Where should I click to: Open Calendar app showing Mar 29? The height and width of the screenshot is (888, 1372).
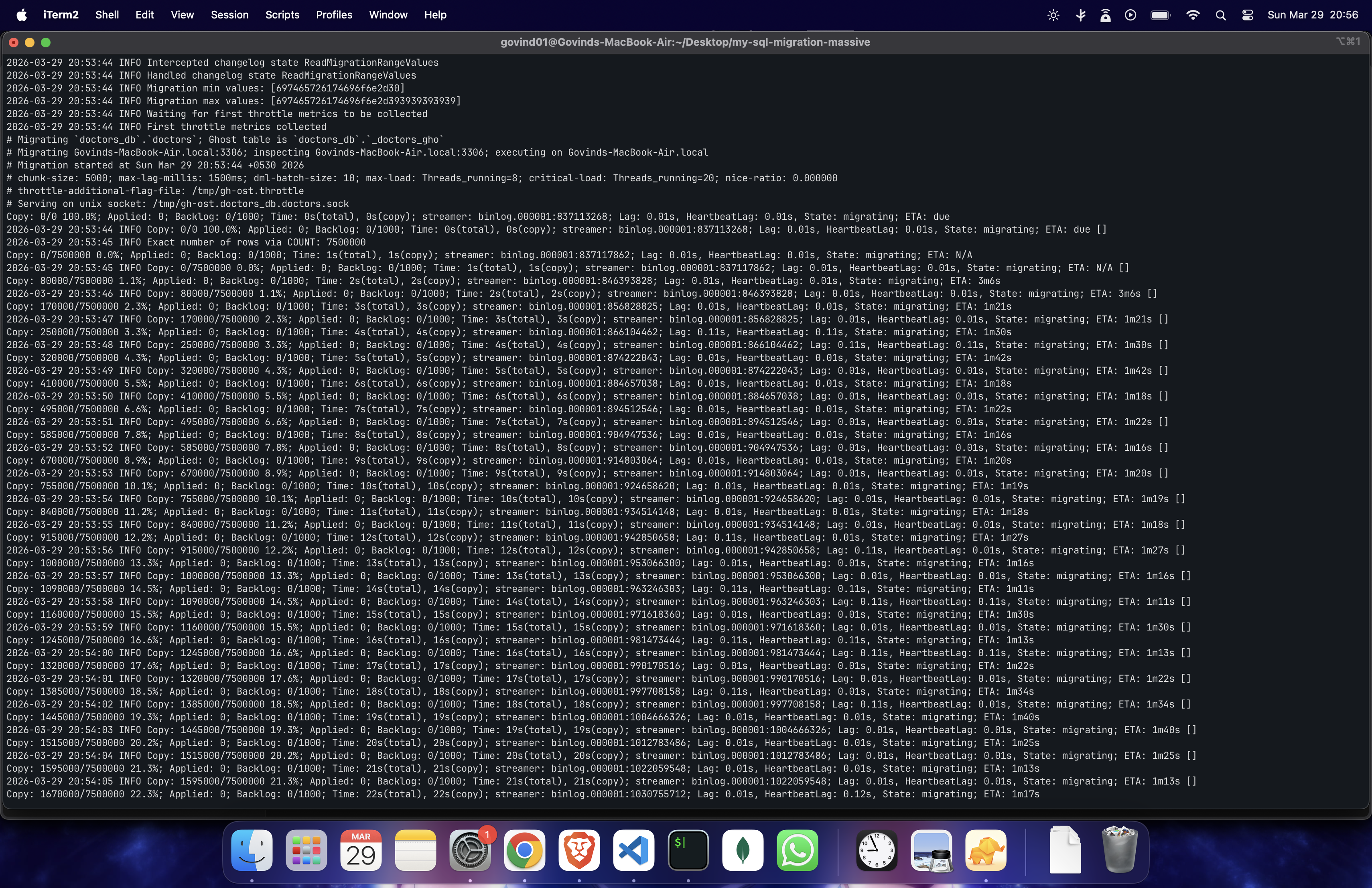361,850
